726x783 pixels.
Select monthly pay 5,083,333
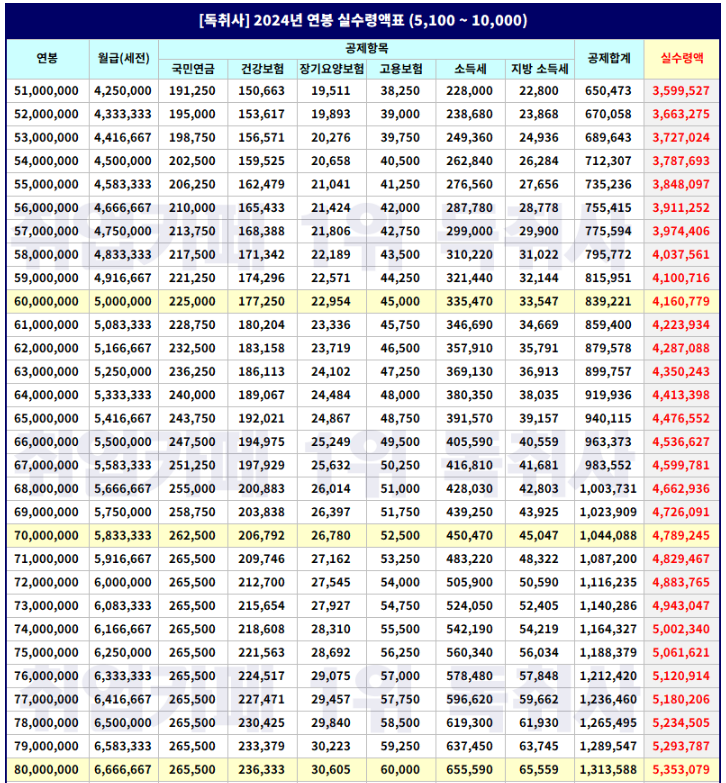coord(123,325)
